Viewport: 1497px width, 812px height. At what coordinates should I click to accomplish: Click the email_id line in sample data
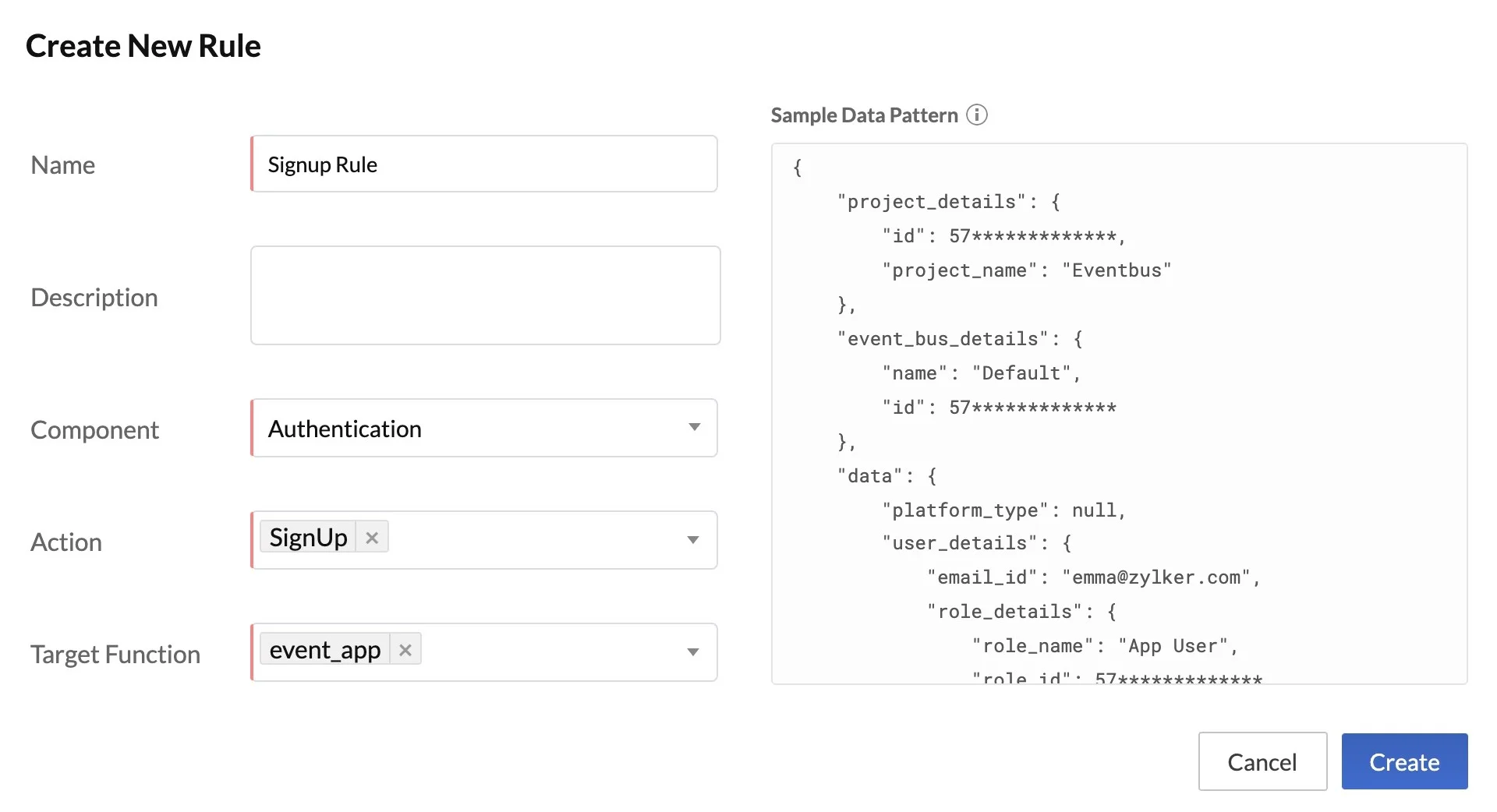pos(1092,577)
